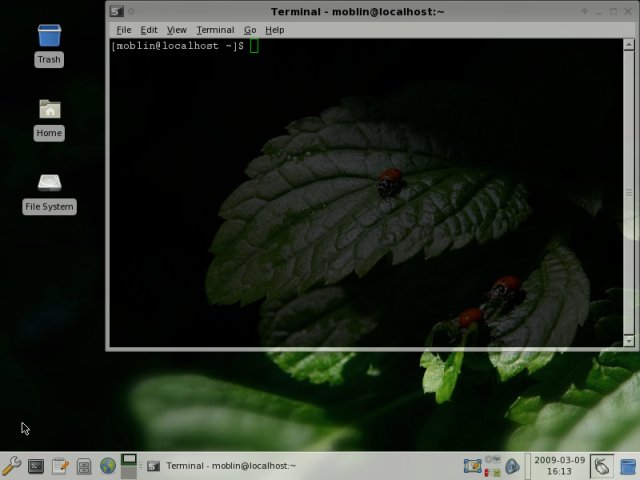Launch terminal from the panel launcher
The image size is (640, 480).
tap(36, 465)
